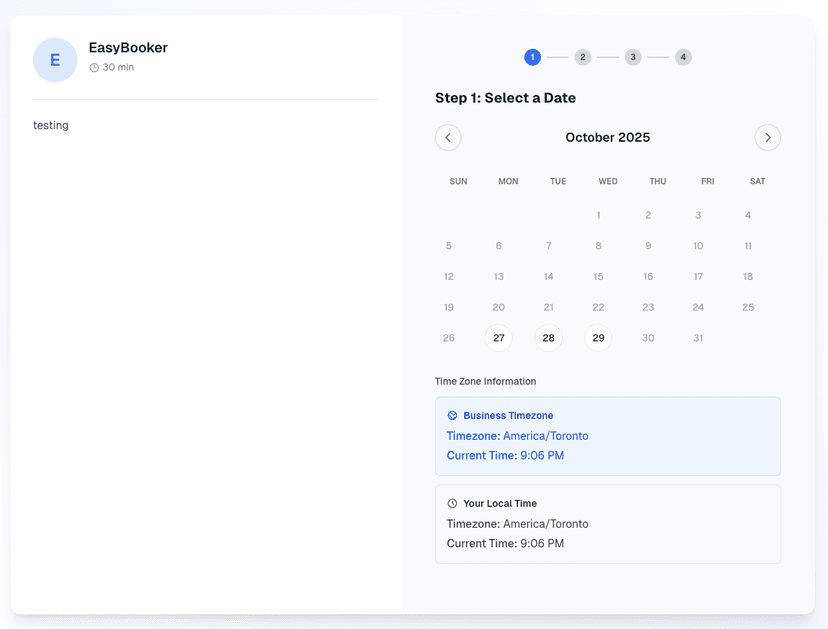
Task: Click the Your Local Time info card
Action: pyautogui.click(x=607, y=523)
